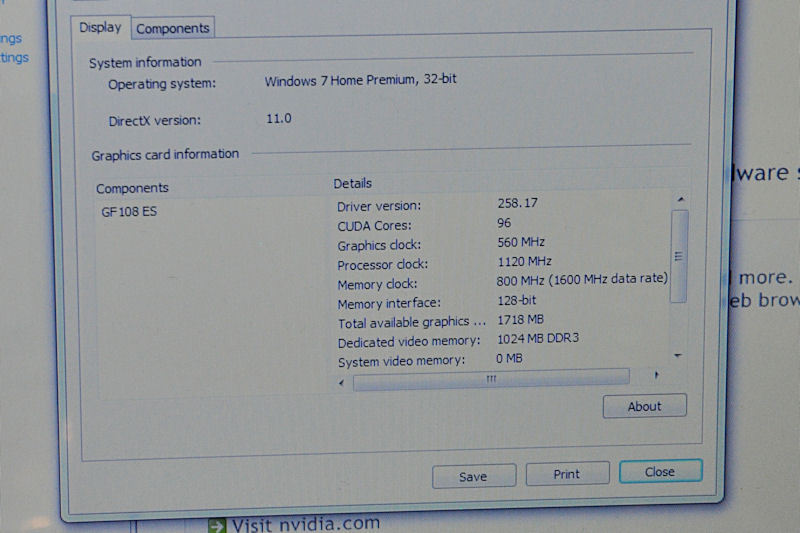Open the Visit nvidia.com link
This screenshot has width=800, height=533.
click(306, 523)
